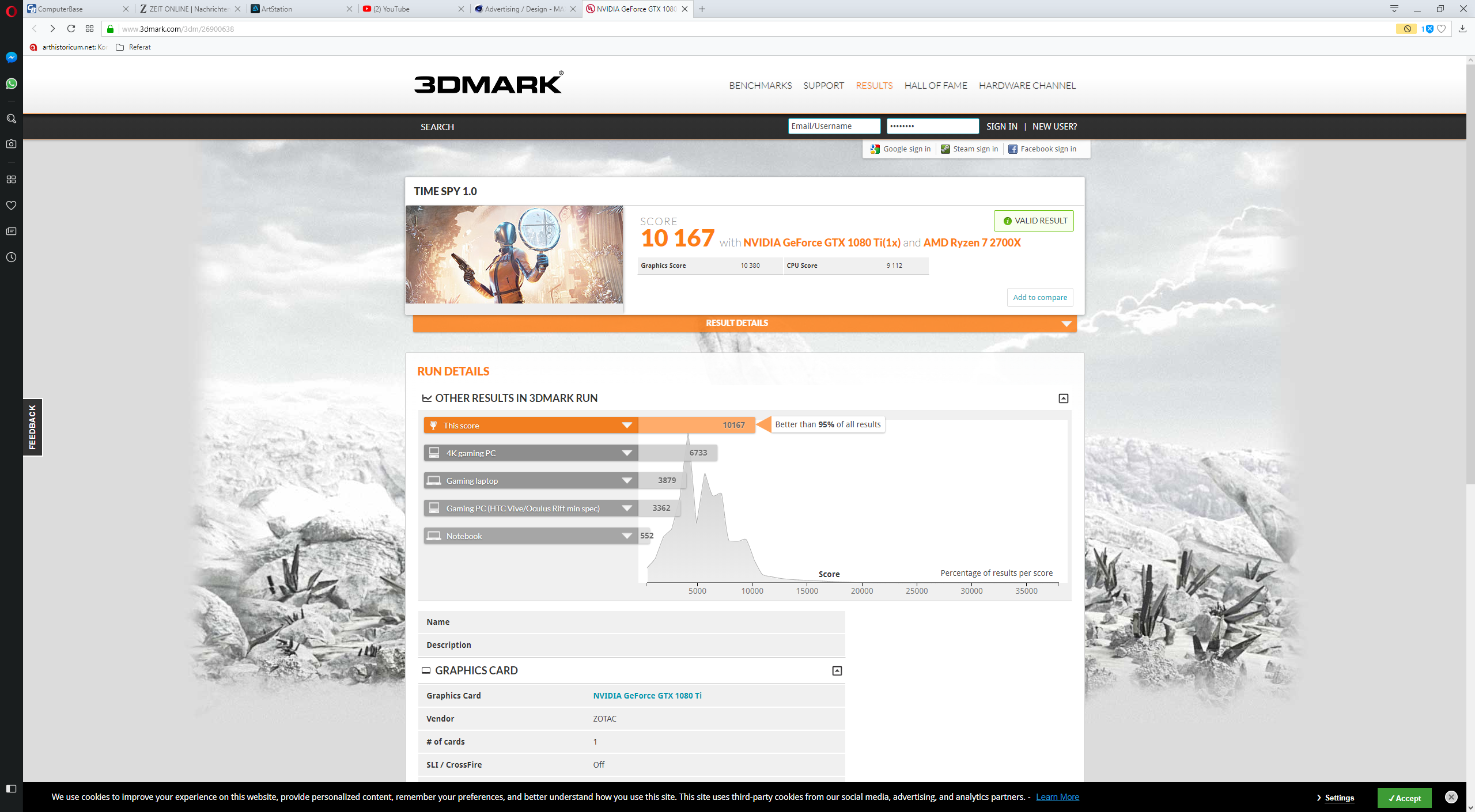Collapse the OTHER RESULTS IN 3DMARK RUN panel
The height and width of the screenshot is (812, 1475).
point(1063,398)
